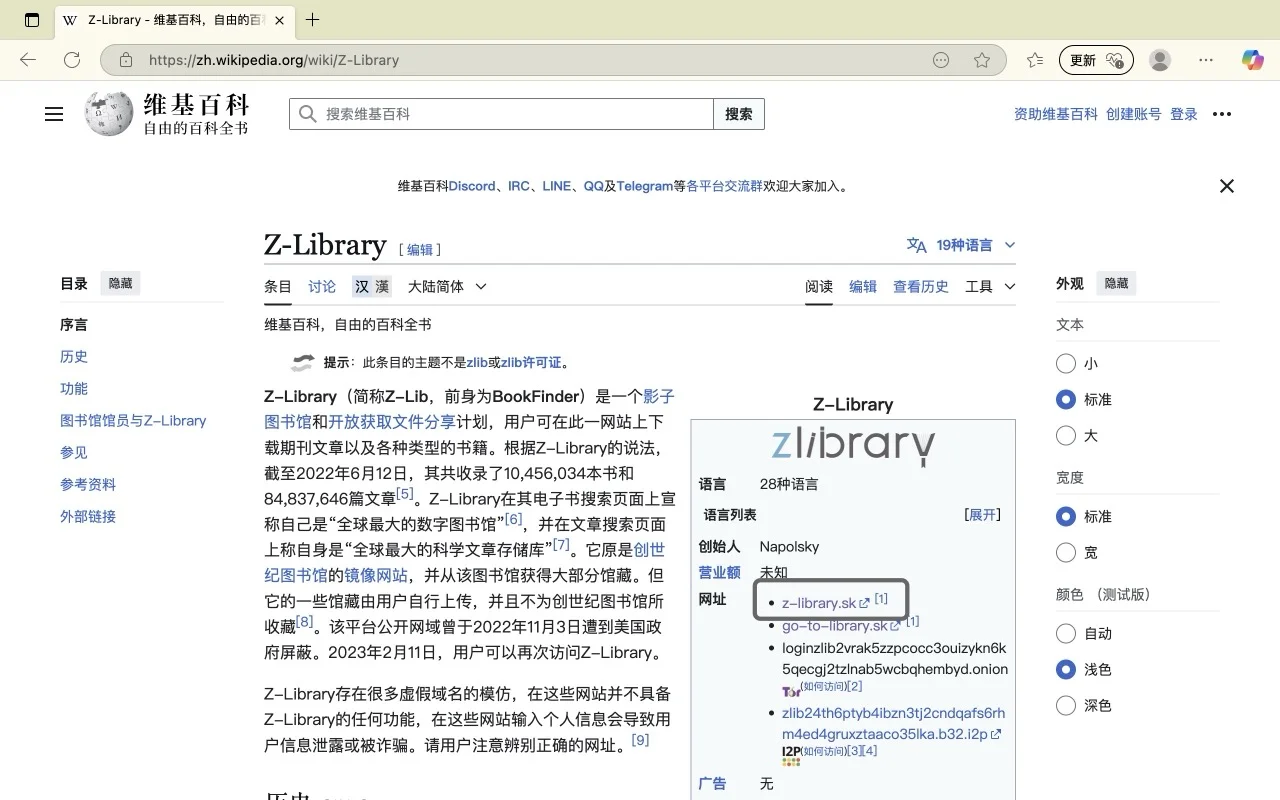This screenshot has width=1280, height=800.
Task: Select the 大 text size option
Action: [1066, 436]
